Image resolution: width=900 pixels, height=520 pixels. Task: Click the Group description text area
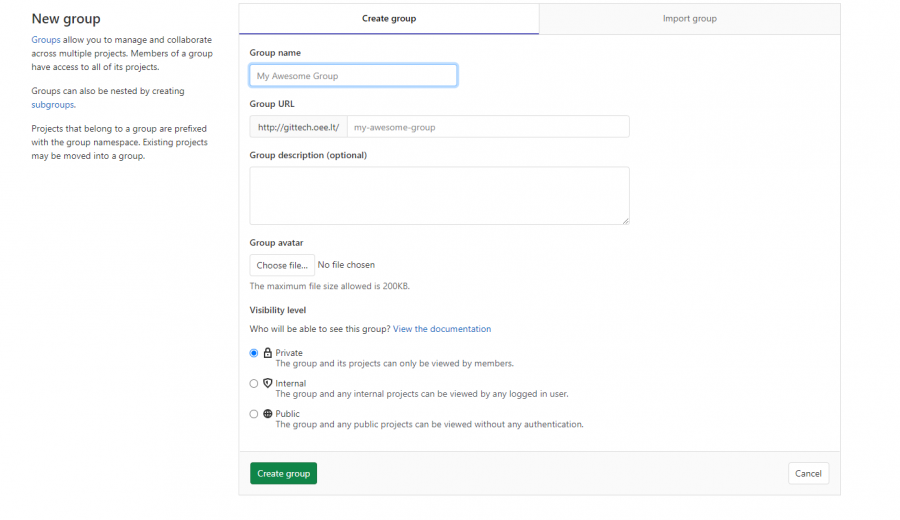point(440,196)
